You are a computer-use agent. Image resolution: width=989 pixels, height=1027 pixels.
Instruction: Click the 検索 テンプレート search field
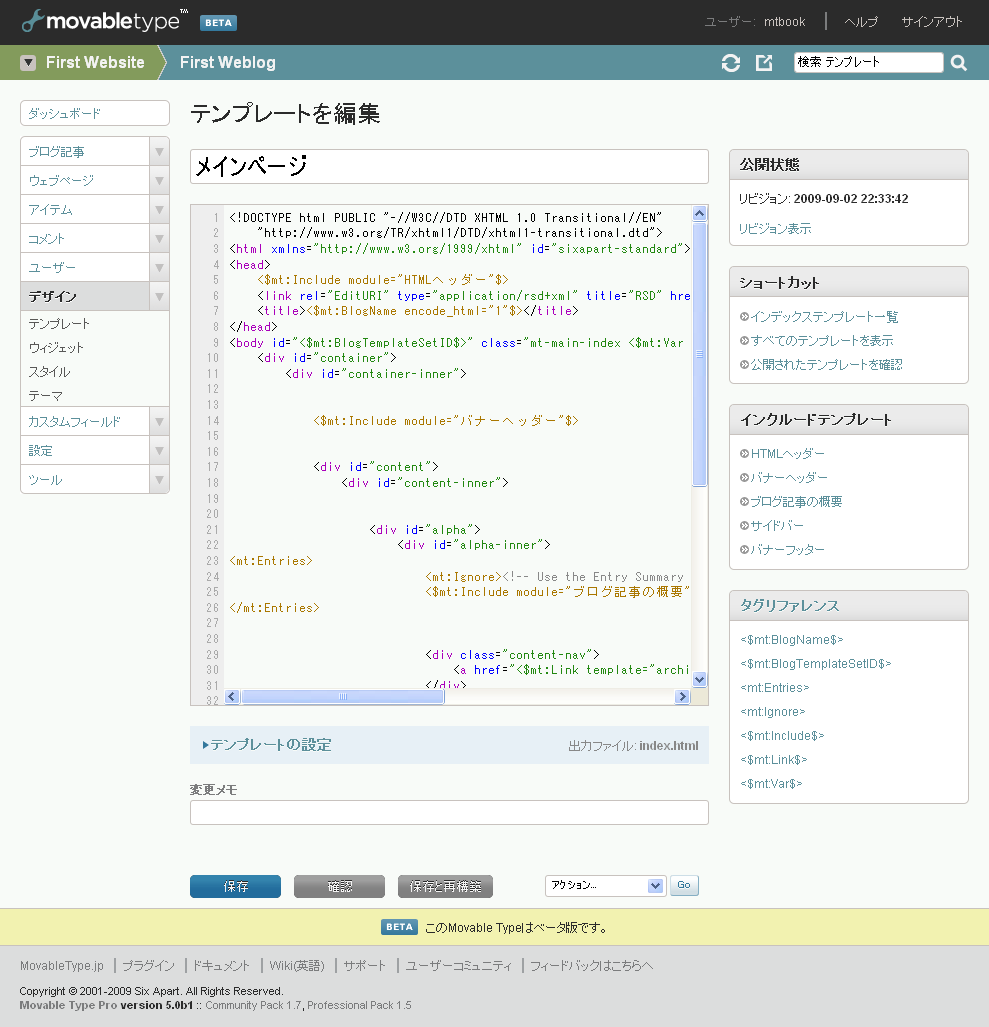868,62
